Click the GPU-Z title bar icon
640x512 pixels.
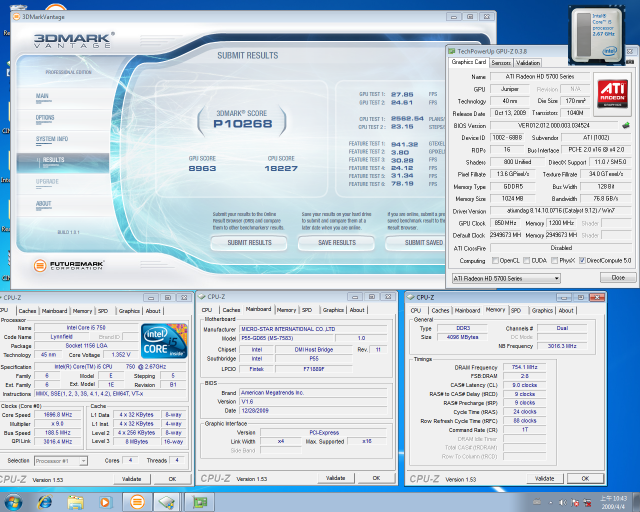point(451,51)
